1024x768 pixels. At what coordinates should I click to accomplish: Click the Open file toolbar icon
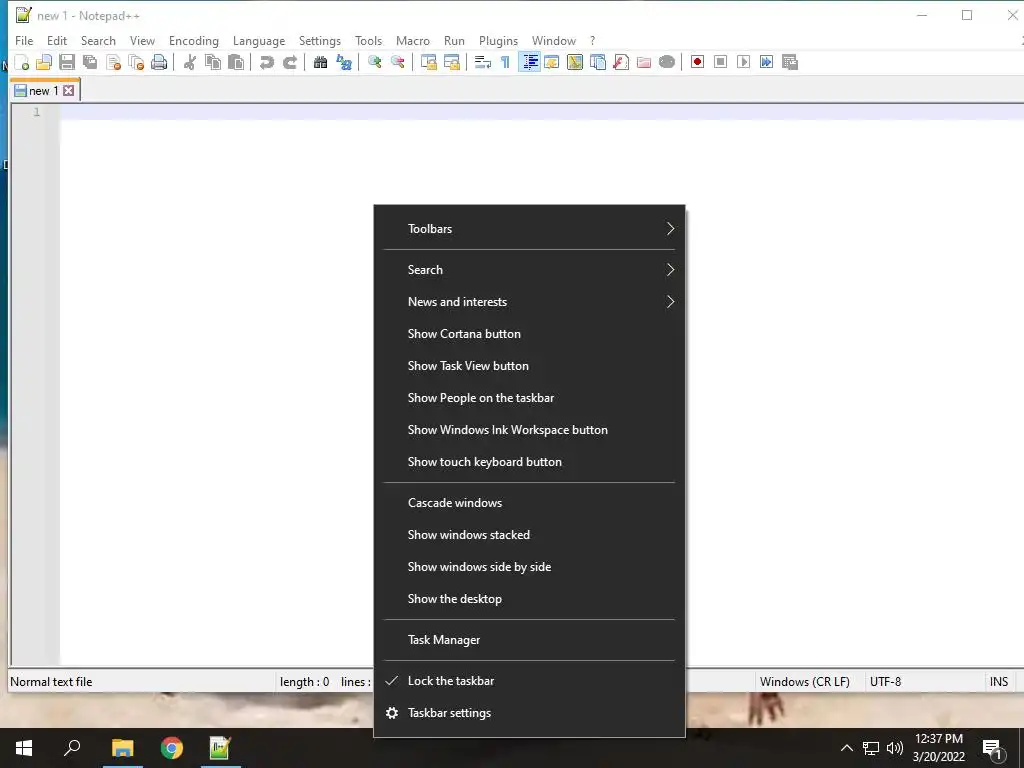click(x=44, y=62)
